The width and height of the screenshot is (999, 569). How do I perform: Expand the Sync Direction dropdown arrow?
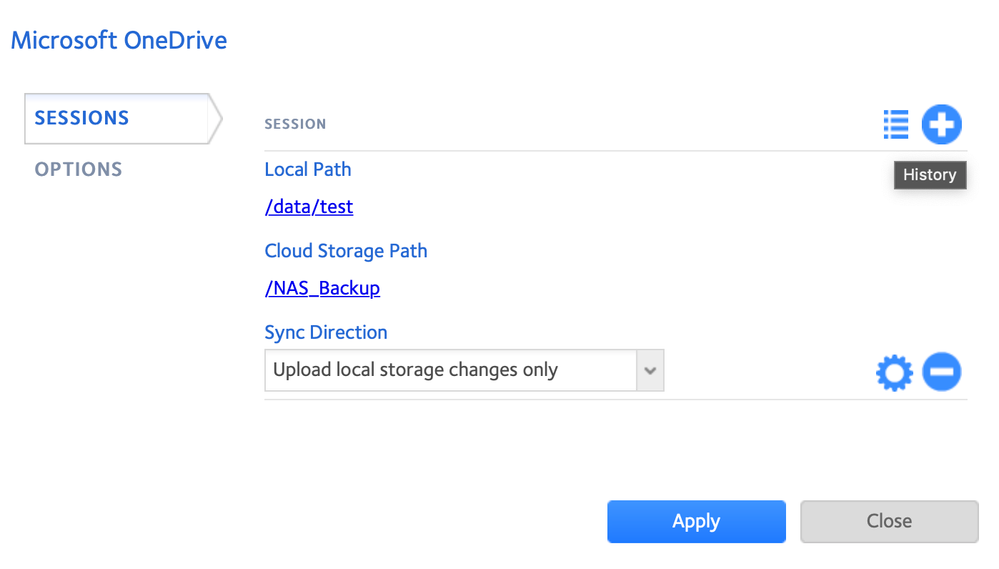pyautogui.click(x=650, y=370)
